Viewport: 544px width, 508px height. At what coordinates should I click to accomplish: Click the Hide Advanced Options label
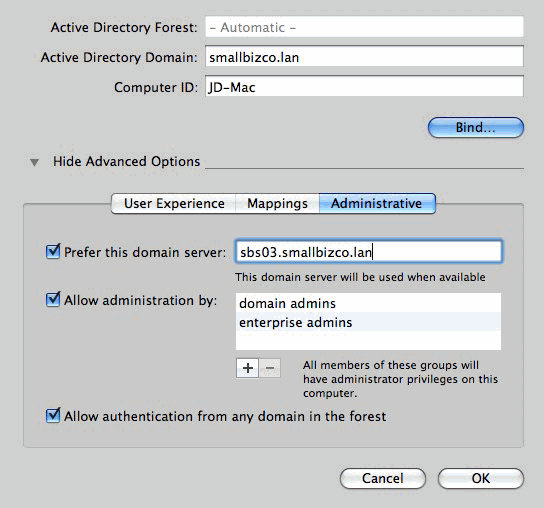click(127, 161)
